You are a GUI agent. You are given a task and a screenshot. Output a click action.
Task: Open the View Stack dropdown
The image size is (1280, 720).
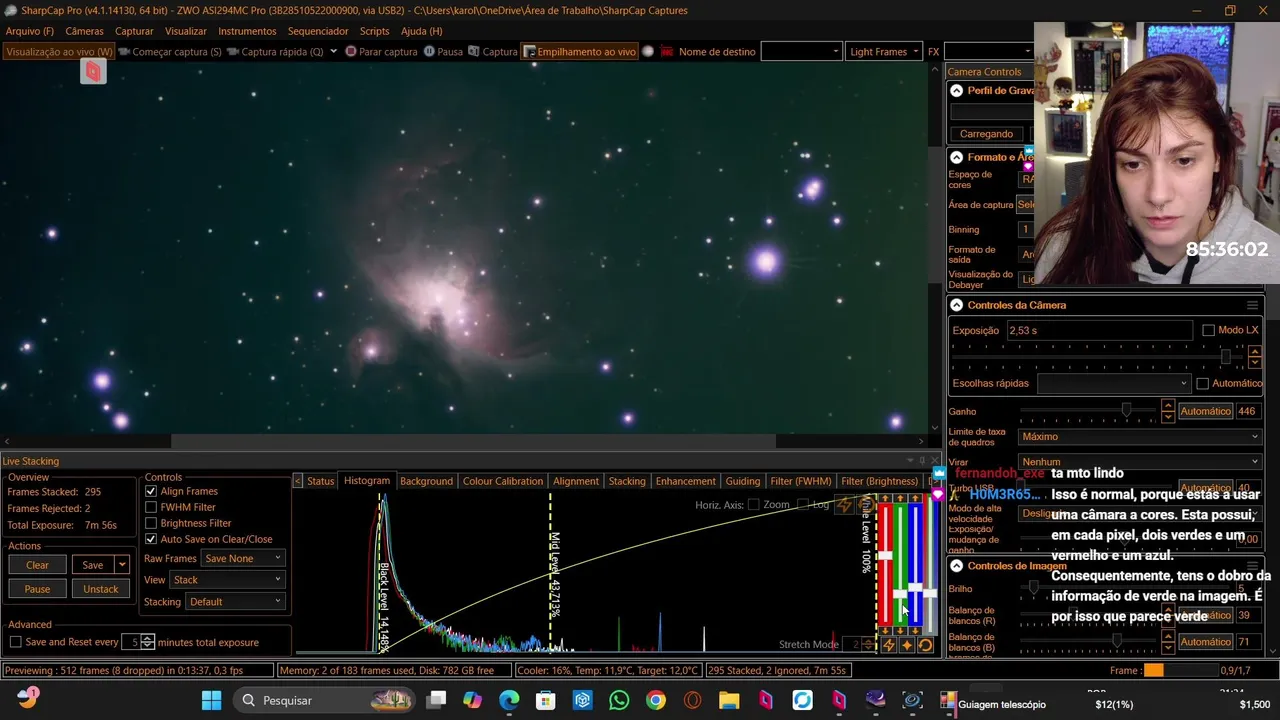[227, 580]
